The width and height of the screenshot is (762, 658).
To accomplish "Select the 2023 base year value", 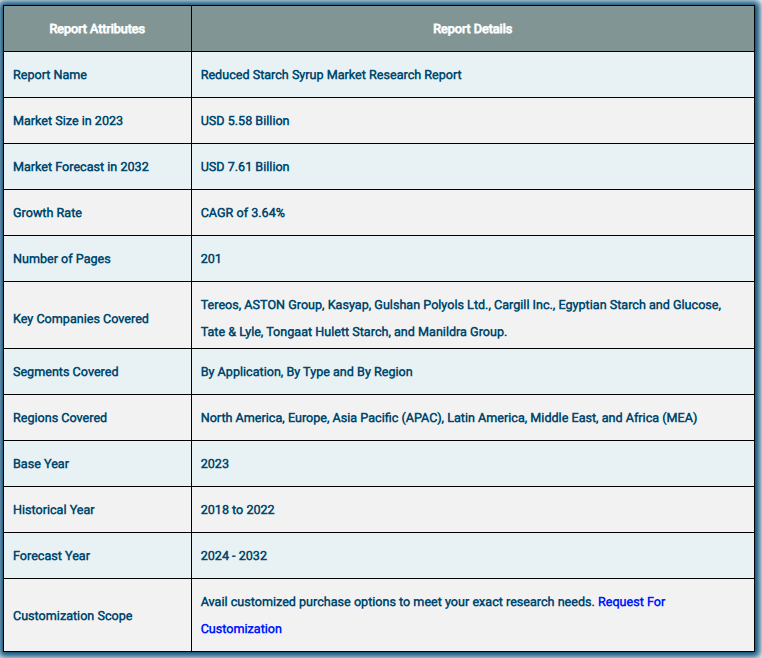I will tap(214, 464).
